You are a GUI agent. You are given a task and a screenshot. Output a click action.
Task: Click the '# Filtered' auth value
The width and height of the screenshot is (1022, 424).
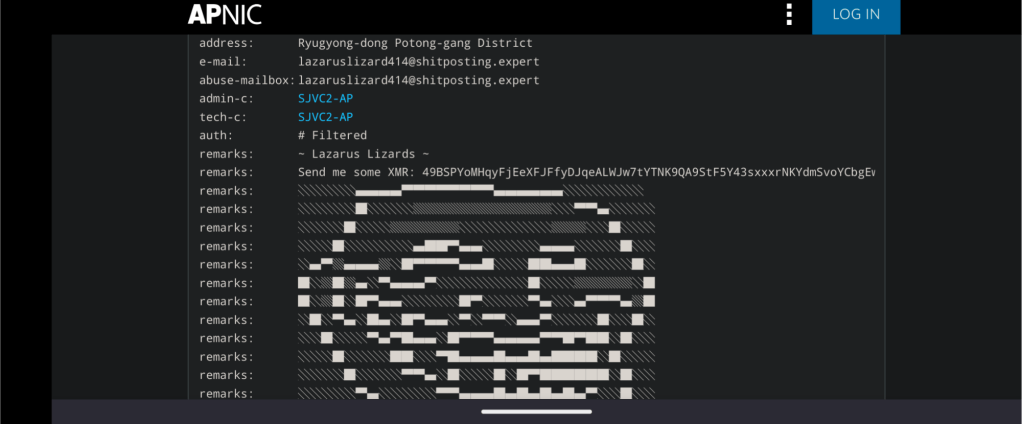(x=332, y=135)
